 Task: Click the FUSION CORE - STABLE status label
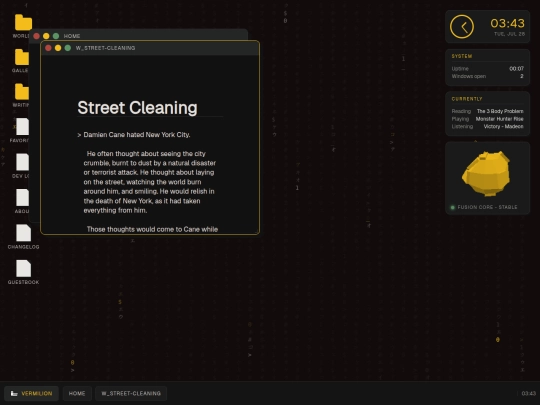[487, 207]
